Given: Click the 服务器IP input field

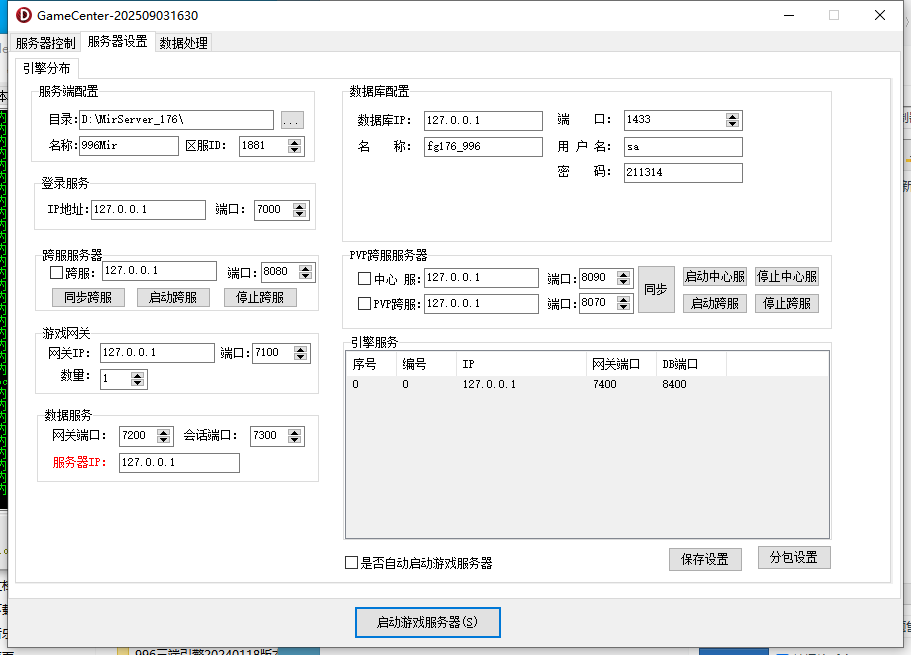Looking at the screenshot, I should pyautogui.click(x=179, y=463).
